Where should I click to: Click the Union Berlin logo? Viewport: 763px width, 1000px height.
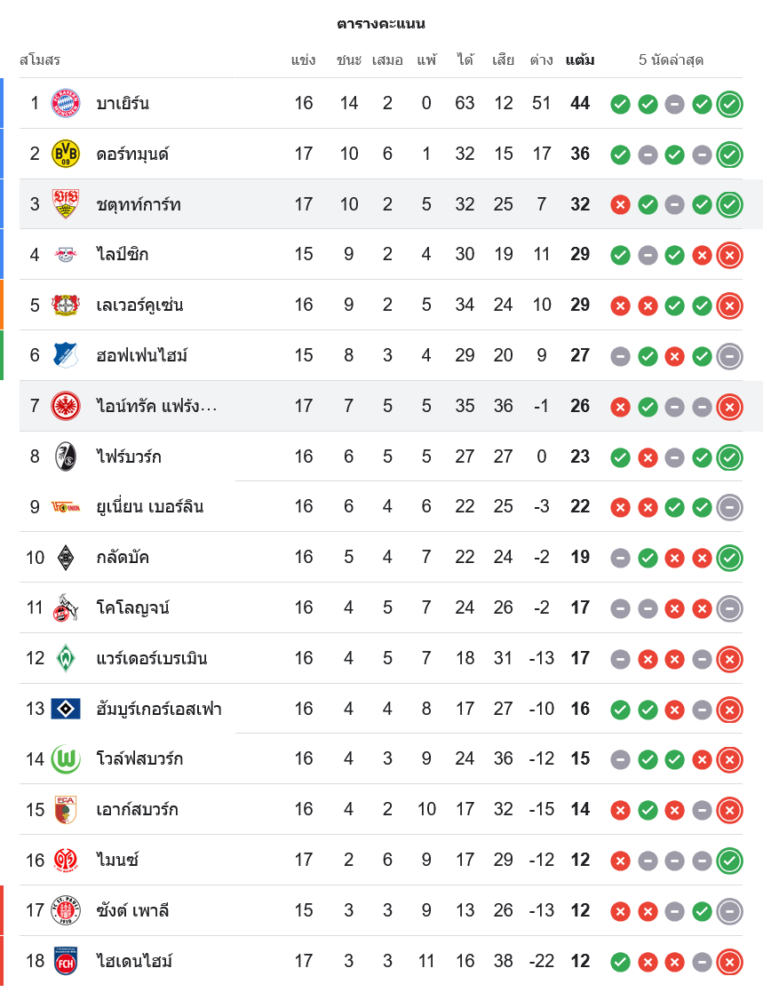pyautogui.click(x=65, y=507)
